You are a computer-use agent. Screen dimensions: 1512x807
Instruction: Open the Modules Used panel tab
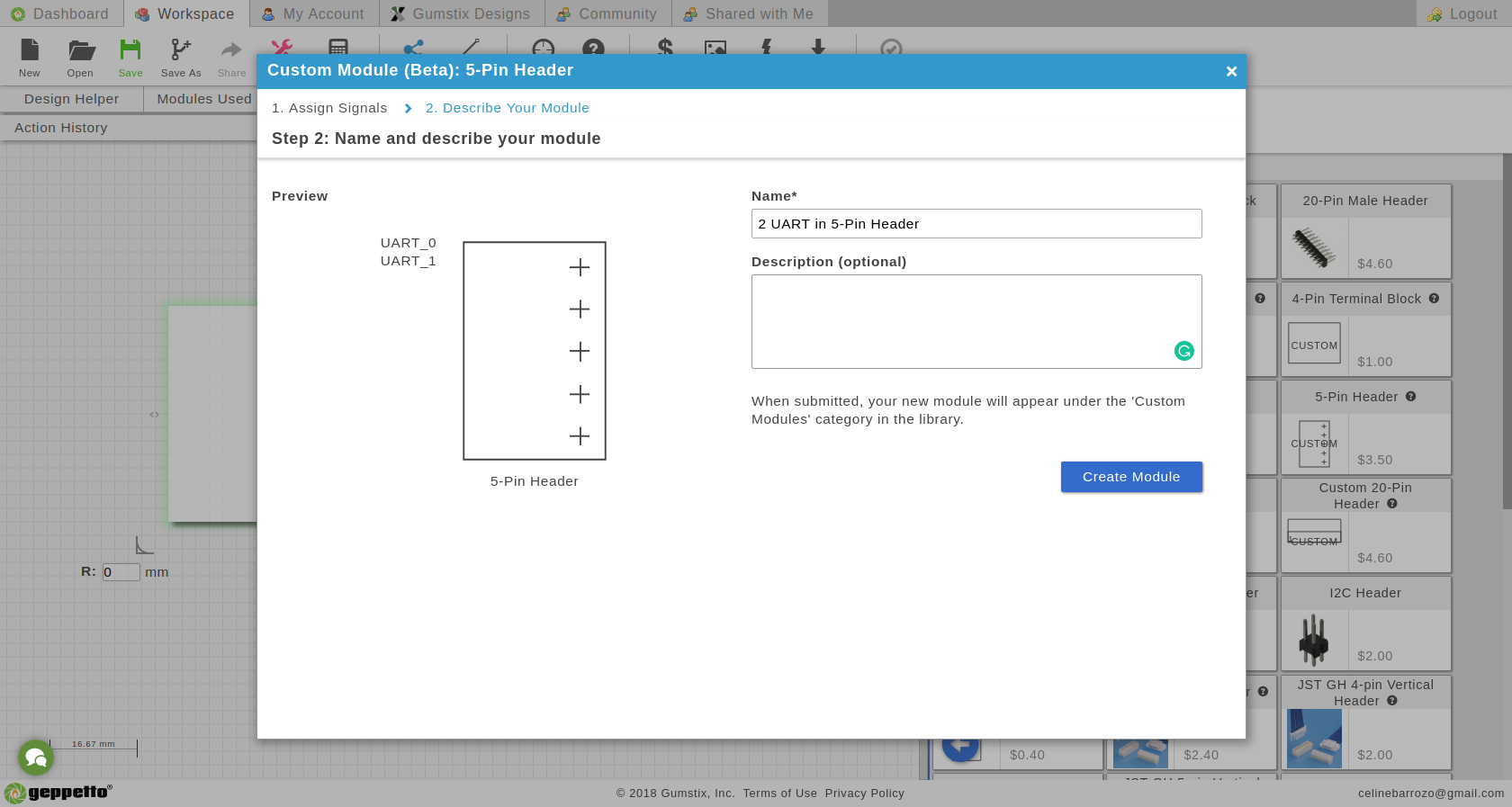tap(204, 99)
